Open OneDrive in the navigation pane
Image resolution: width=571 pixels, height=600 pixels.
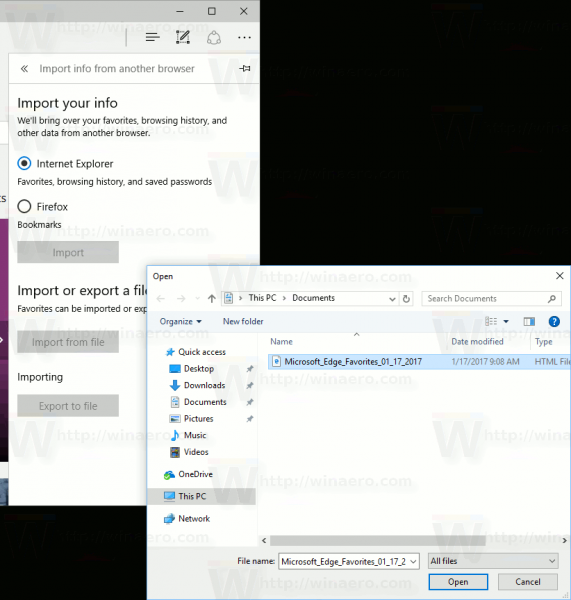pos(188,474)
